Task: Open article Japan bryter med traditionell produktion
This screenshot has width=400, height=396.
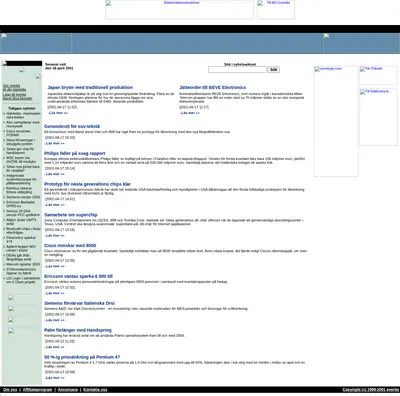Action: [90, 87]
